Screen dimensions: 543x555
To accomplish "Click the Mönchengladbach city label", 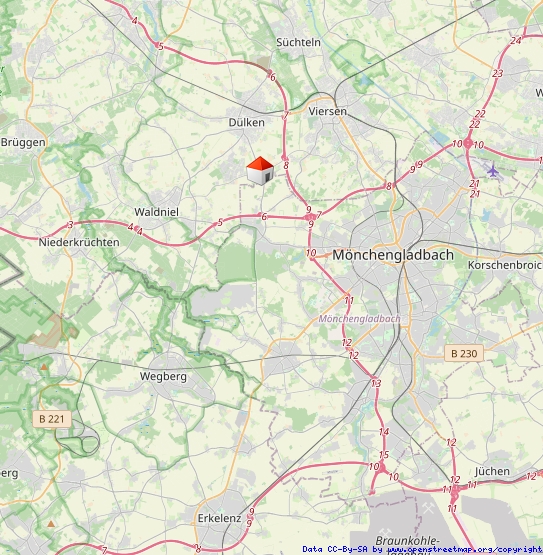I will (393, 255).
